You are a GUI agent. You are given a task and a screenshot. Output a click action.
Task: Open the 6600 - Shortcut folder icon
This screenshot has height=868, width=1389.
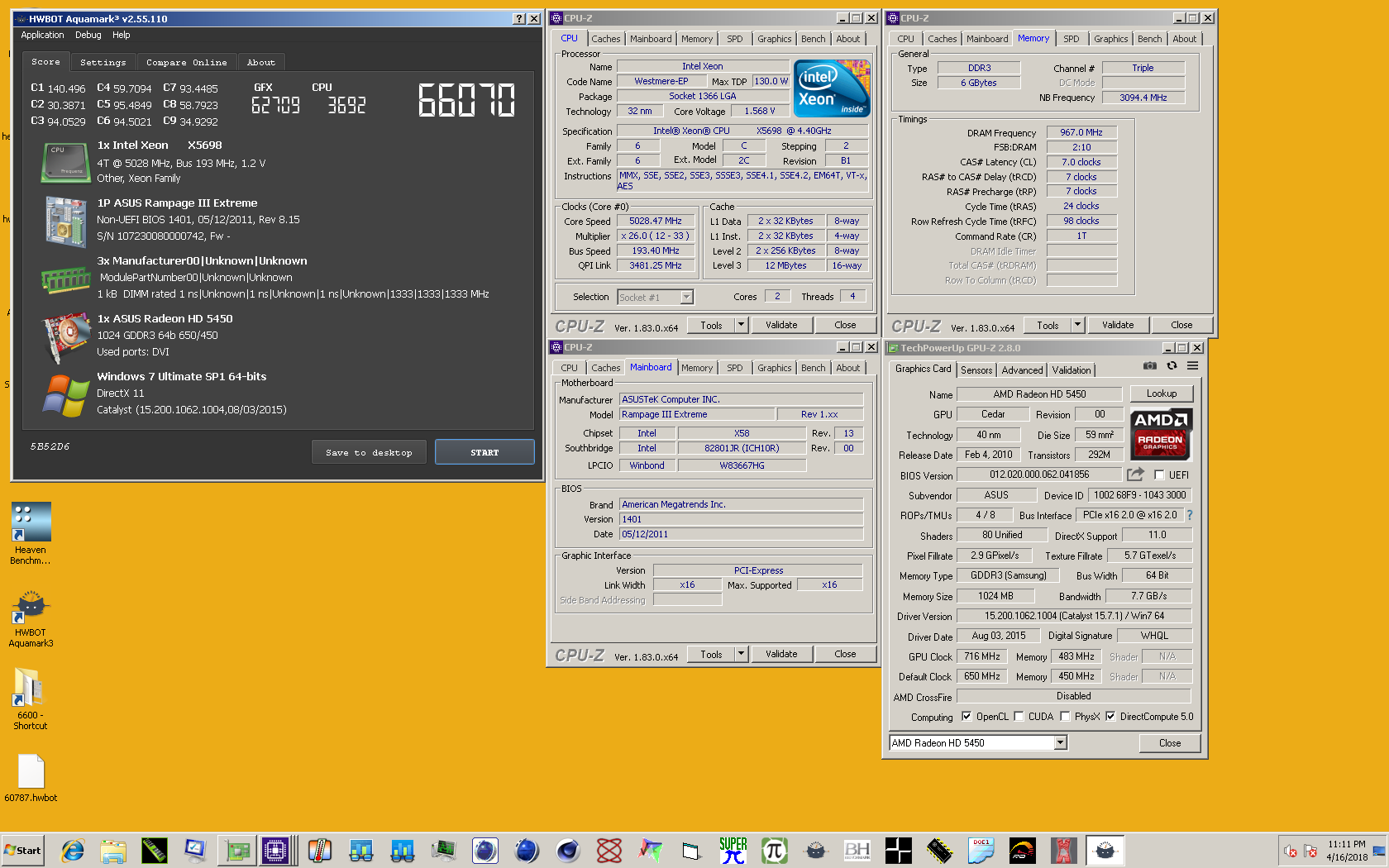coord(30,699)
